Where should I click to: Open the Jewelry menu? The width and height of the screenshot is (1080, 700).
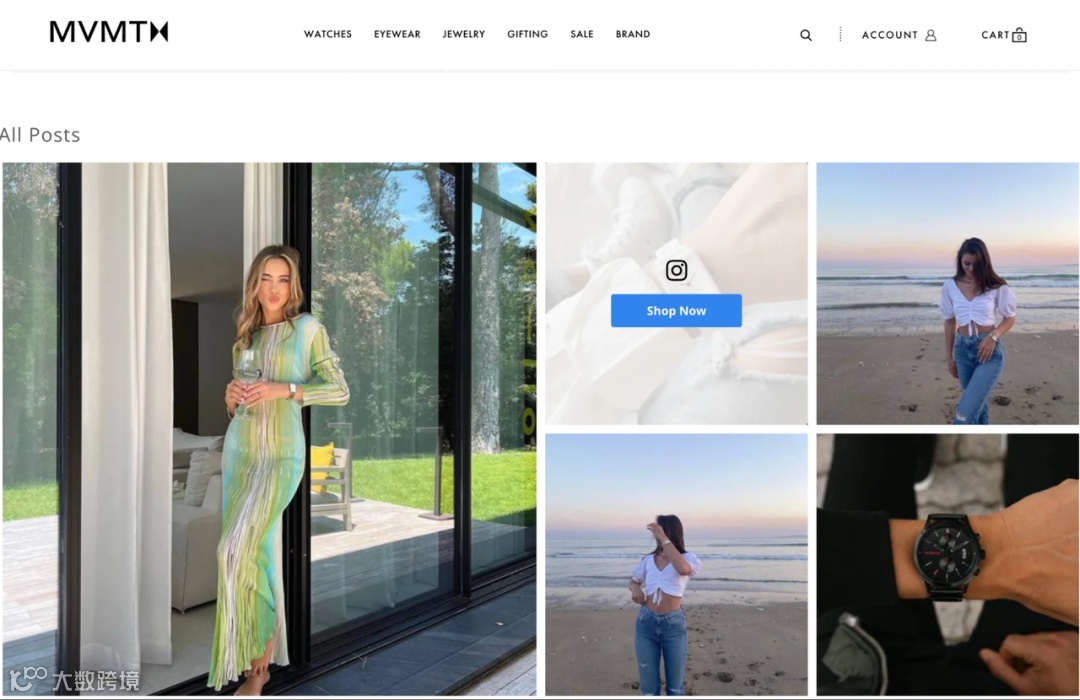[x=464, y=34]
